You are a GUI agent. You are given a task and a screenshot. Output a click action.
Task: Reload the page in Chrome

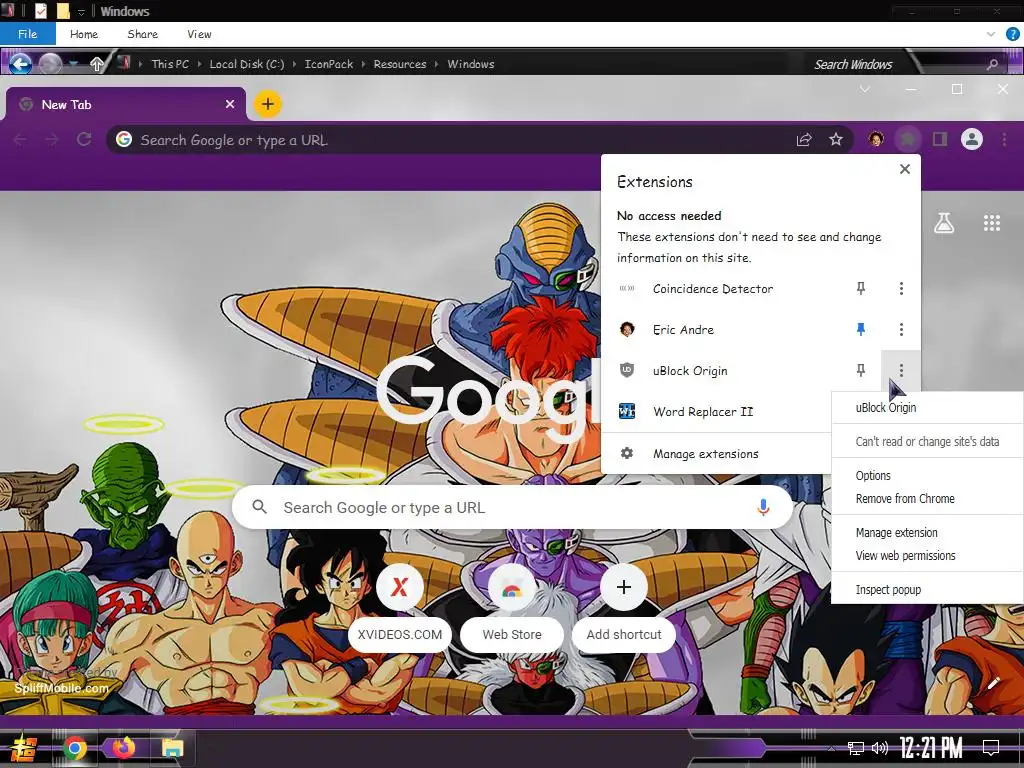coord(84,139)
